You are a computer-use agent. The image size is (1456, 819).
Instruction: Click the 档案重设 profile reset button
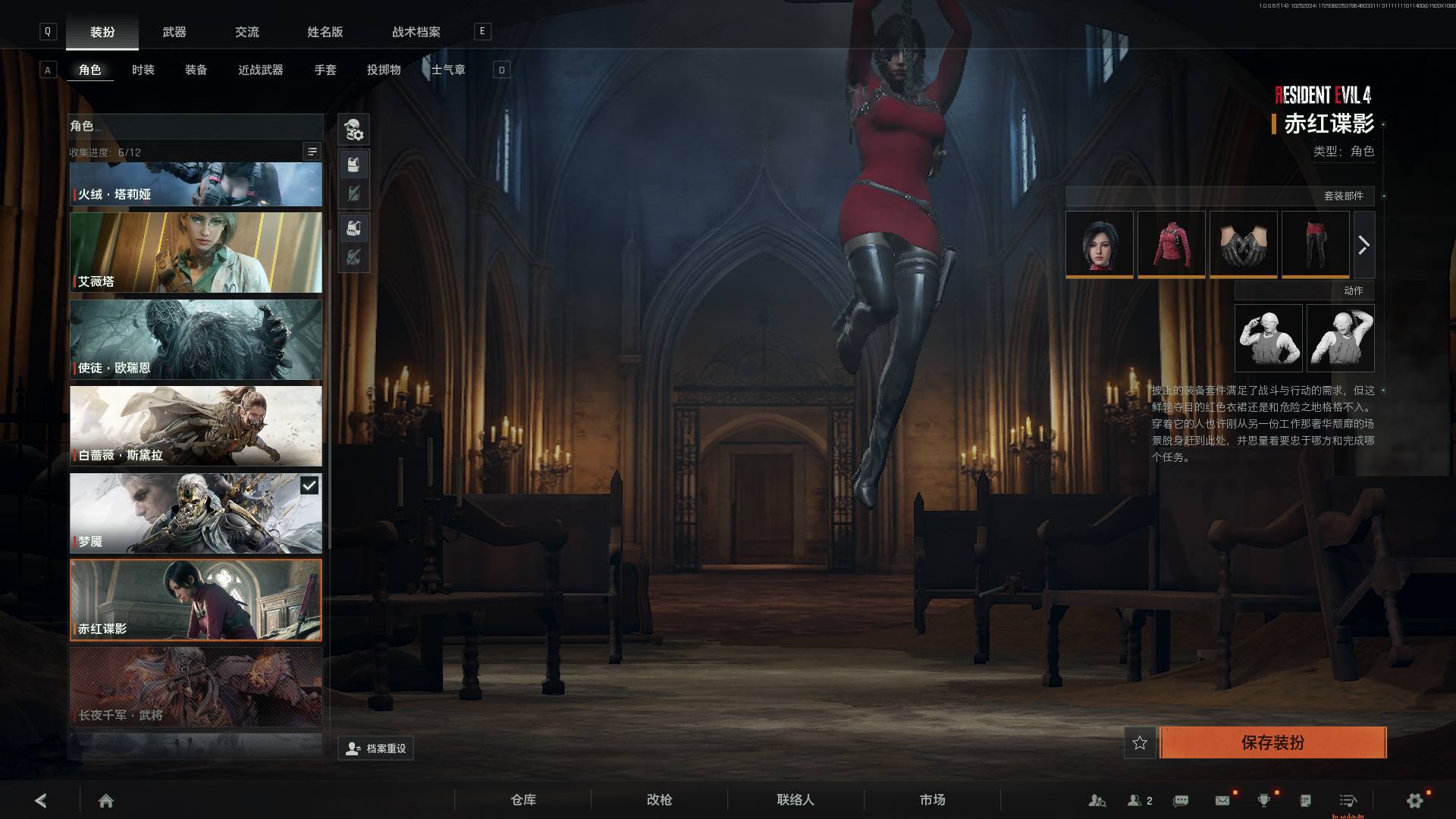coord(375,748)
